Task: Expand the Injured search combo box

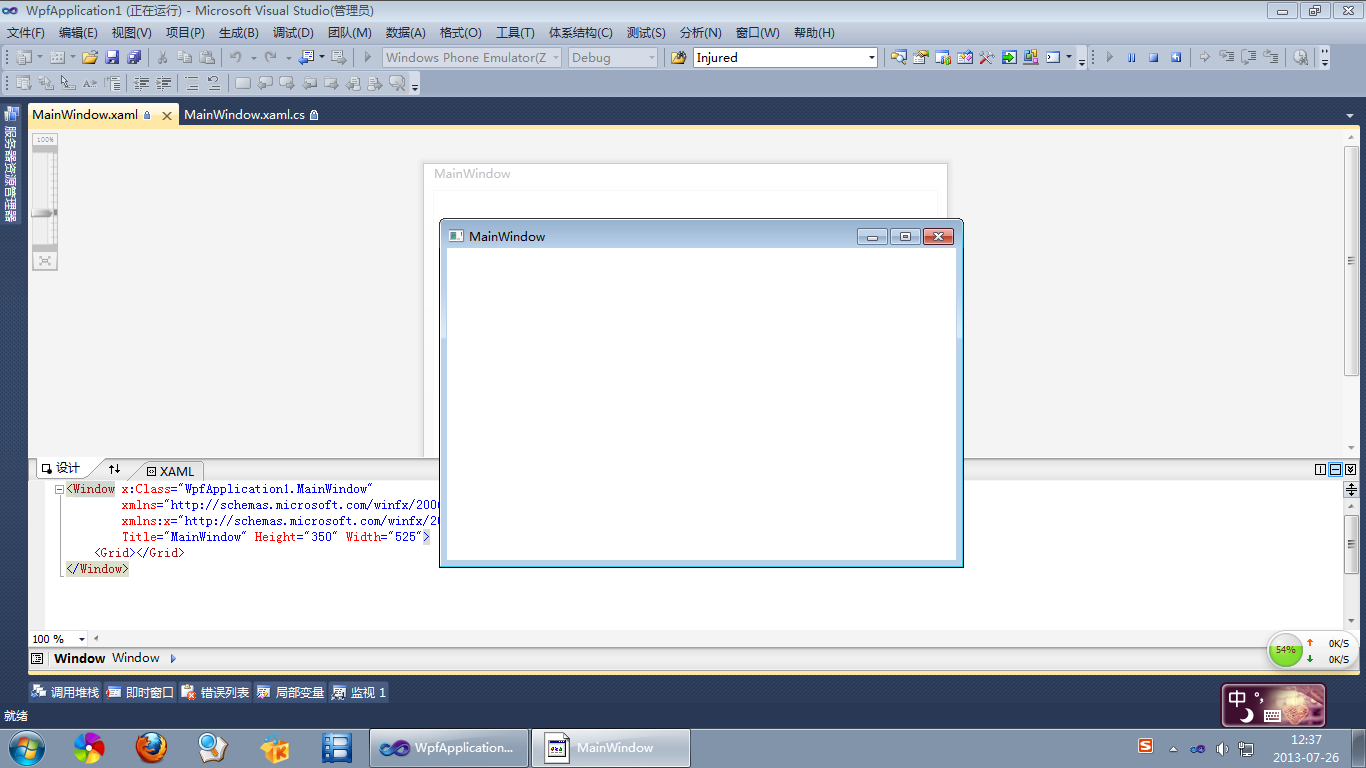Action: tap(871, 58)
